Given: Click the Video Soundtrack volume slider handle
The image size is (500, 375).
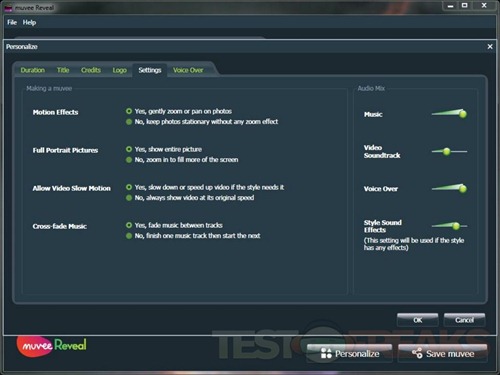Looking at the screenshot, I should coord(446,152).
